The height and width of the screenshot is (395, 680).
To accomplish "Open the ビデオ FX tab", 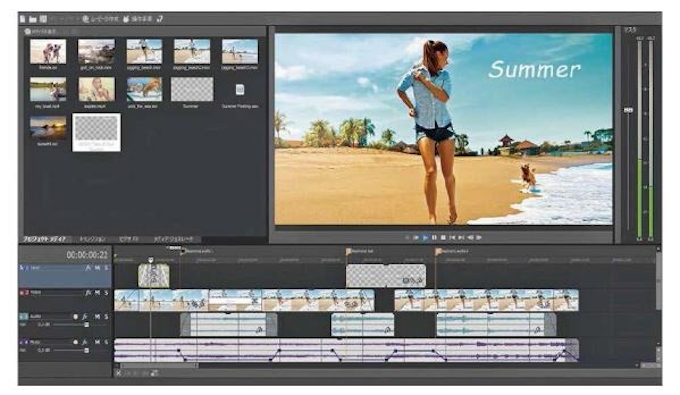I will 129,239.
